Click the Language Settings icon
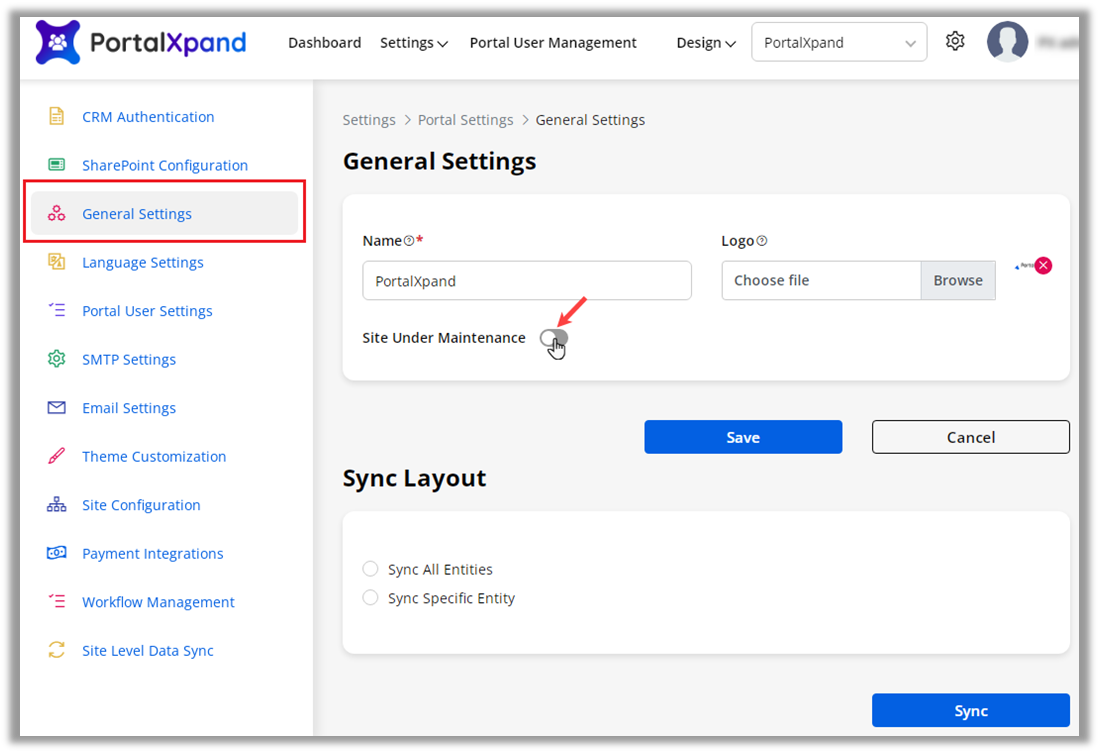 click(57, 262)
